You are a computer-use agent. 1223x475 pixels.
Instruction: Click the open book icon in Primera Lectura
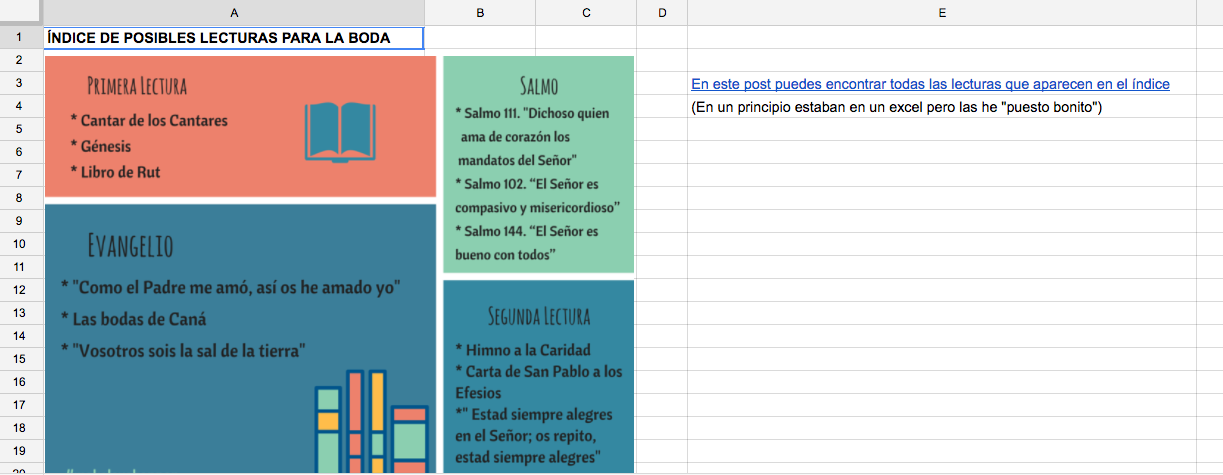[x=338, y=131]
